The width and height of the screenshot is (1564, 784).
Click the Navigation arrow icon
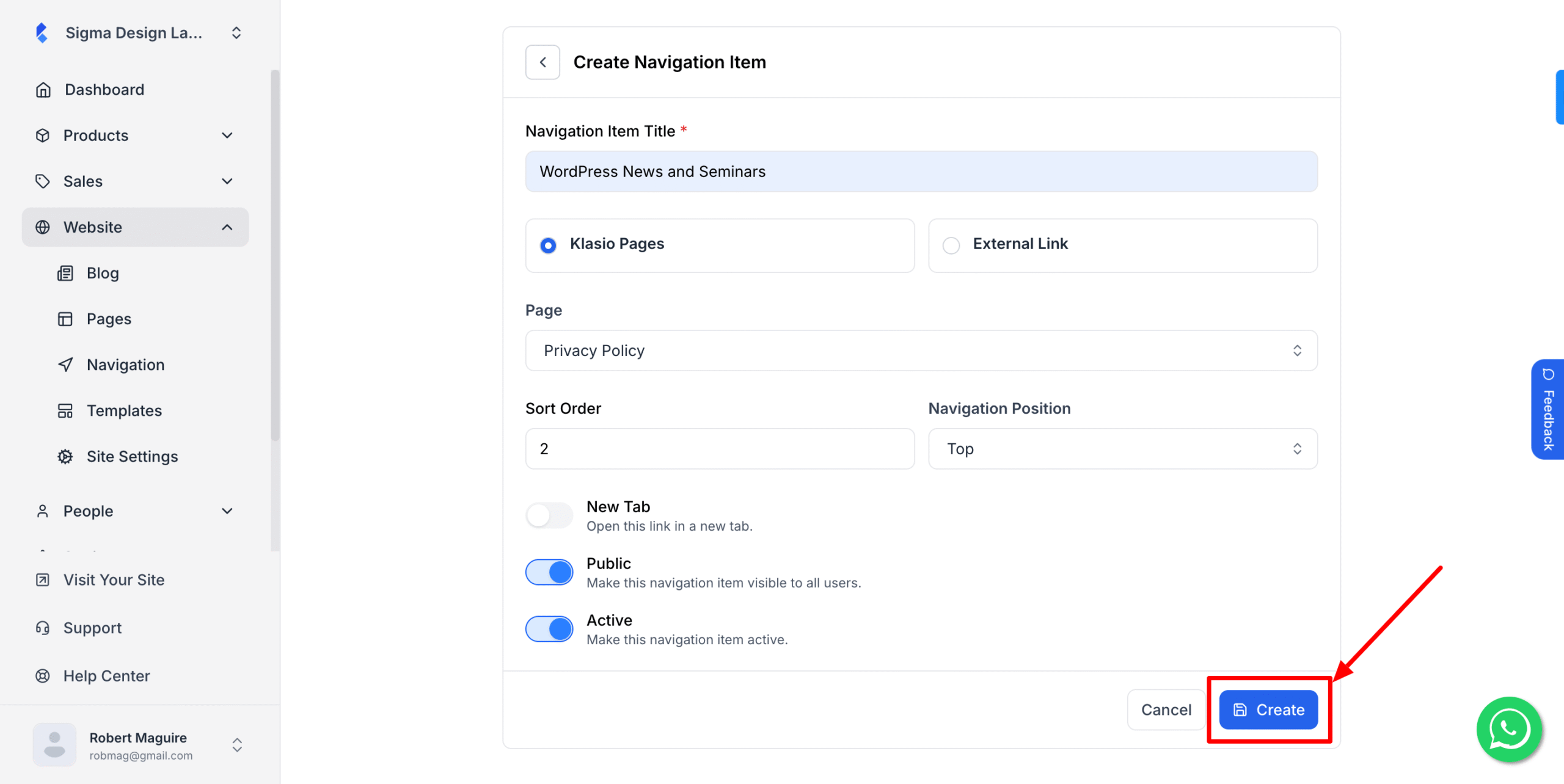coord(65,365)
